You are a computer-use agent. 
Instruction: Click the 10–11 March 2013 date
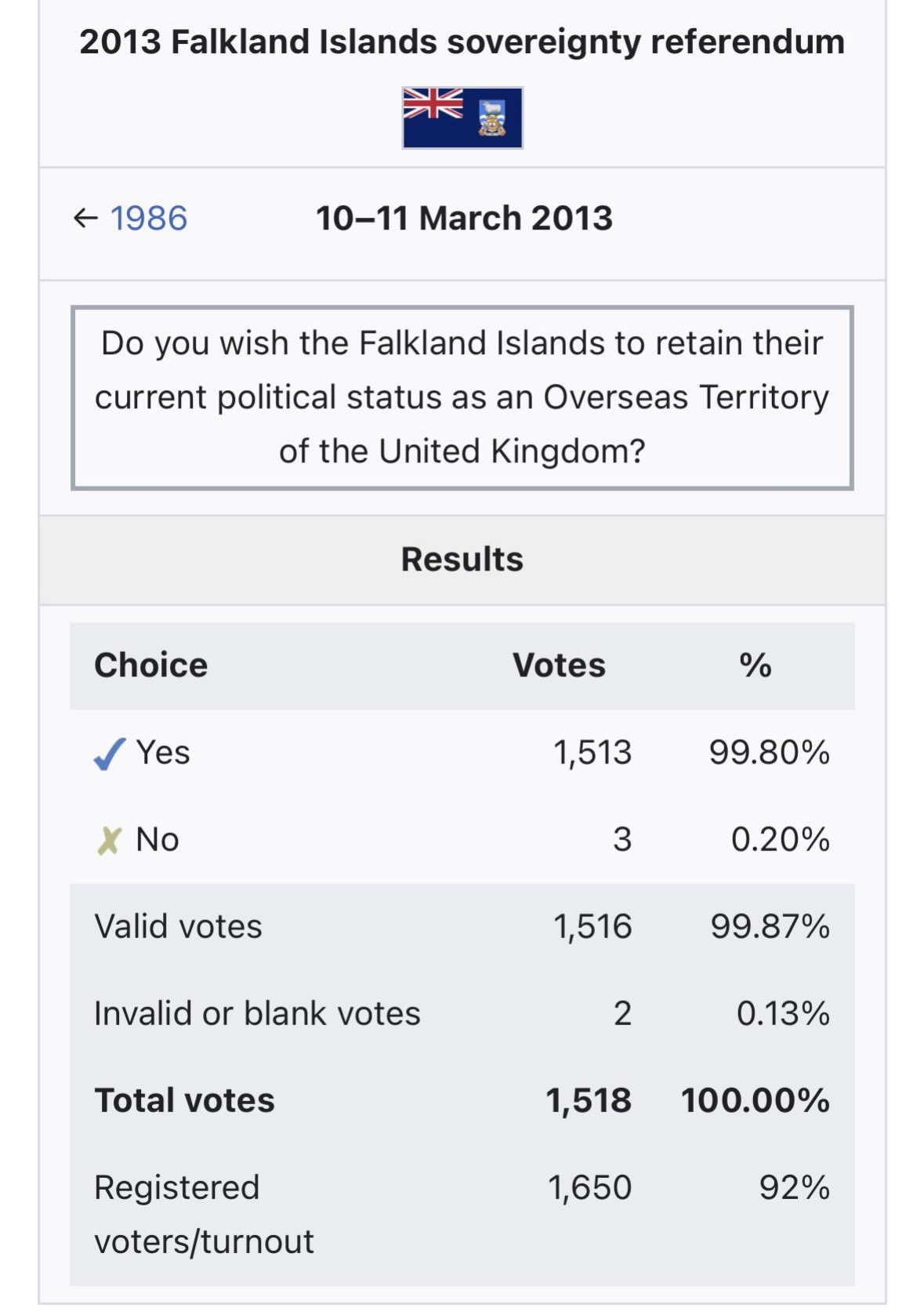pyautogui.click(x=464, y=218)
